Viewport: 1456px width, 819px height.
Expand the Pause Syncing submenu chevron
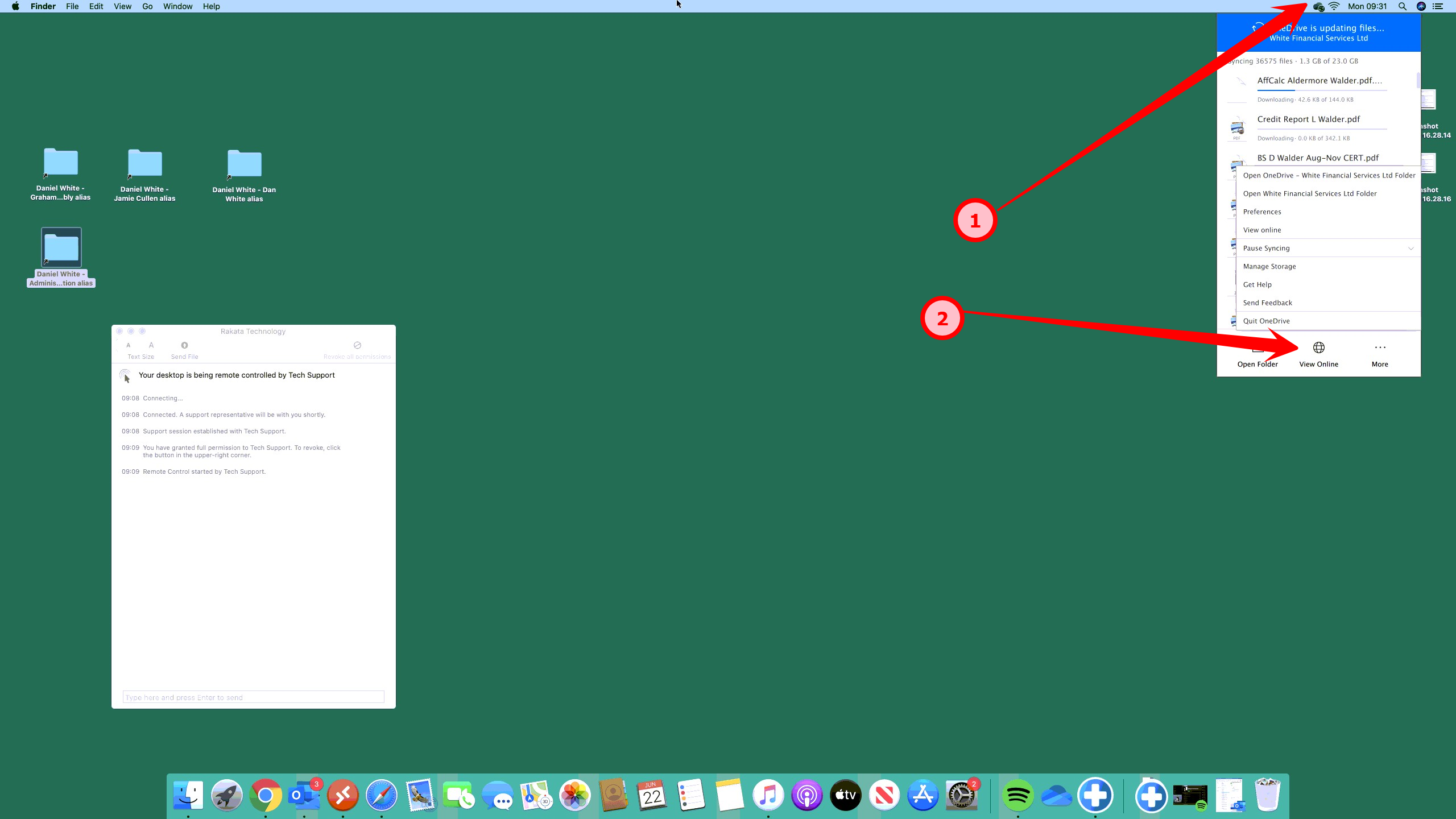coord(1411,249)
